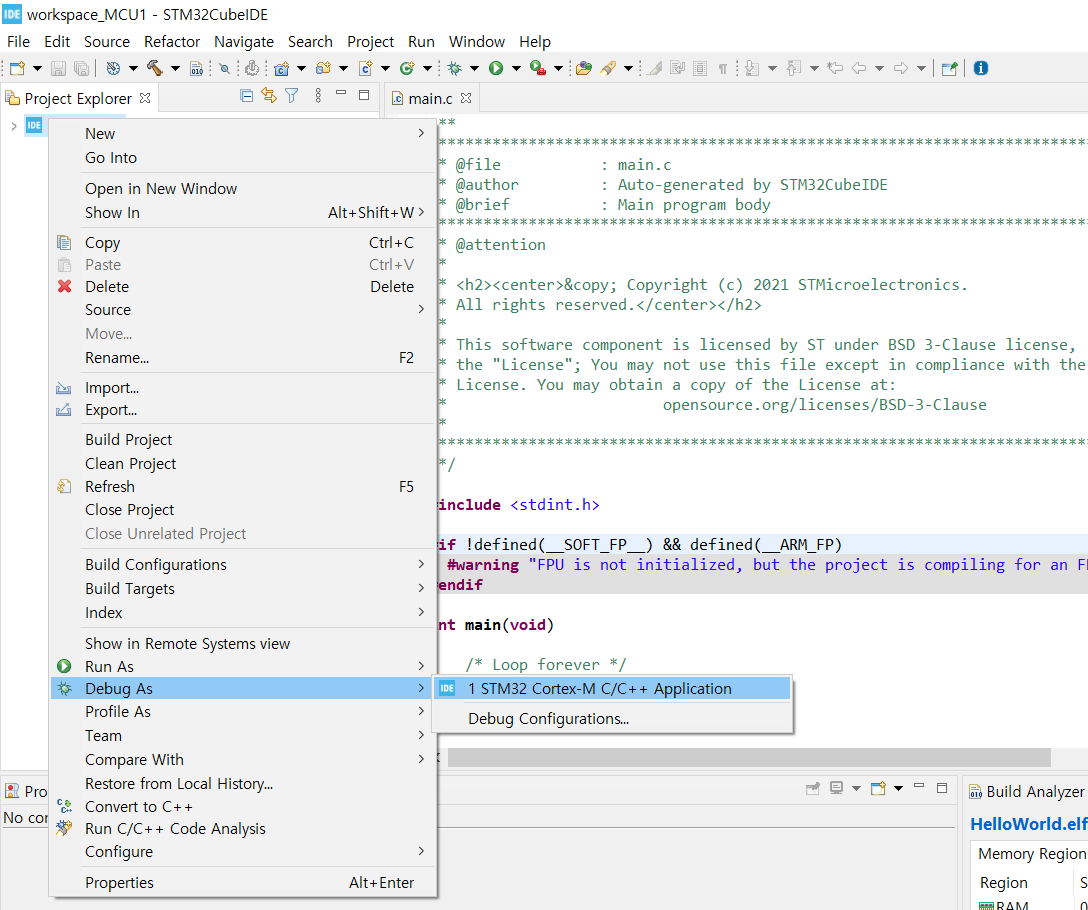
Task: Click the New C/C++ Project toolbar icon
Action: (281, 68)
